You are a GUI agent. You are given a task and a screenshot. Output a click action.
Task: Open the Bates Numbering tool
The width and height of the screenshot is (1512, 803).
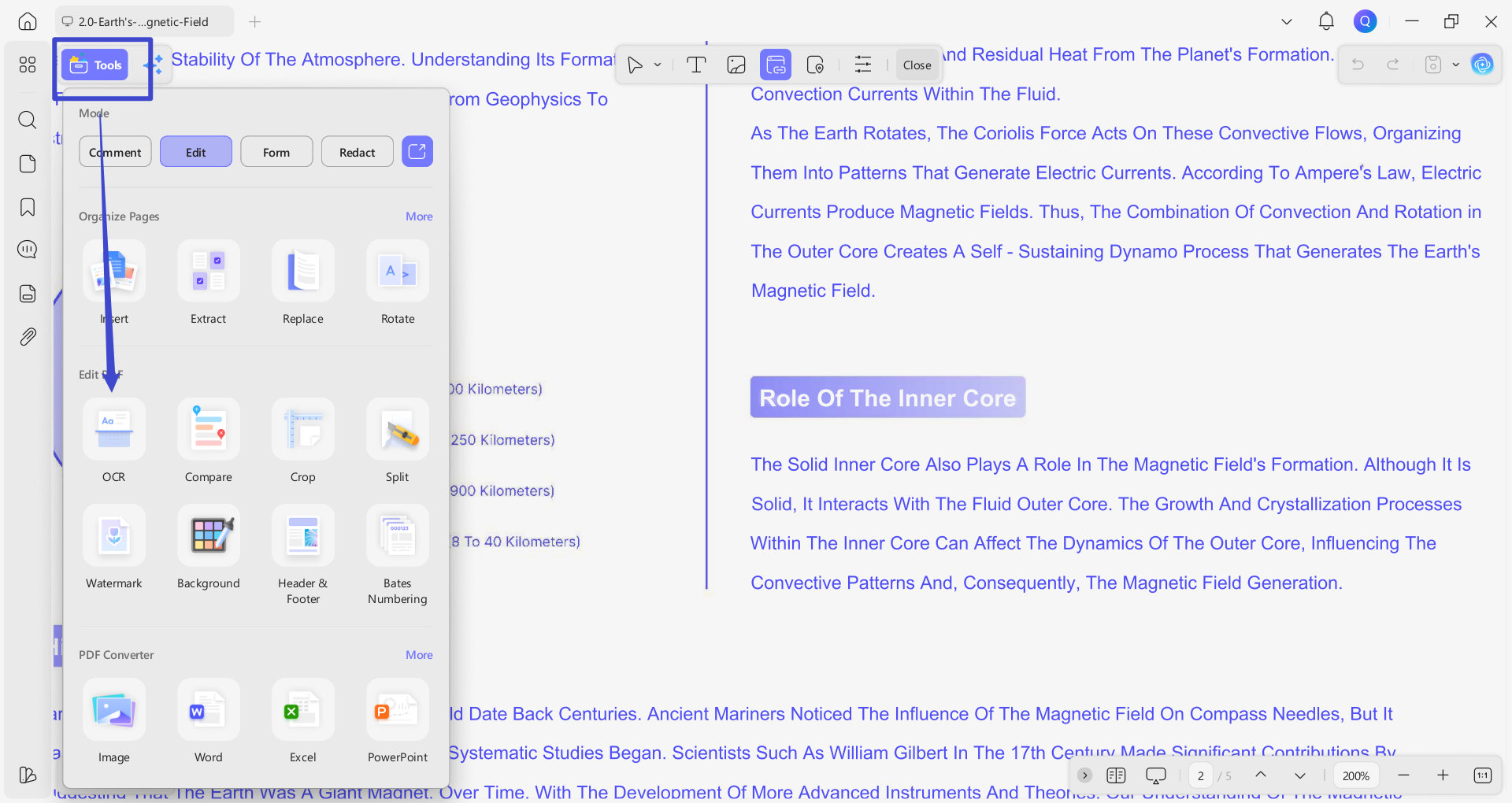tap(398, 555)
